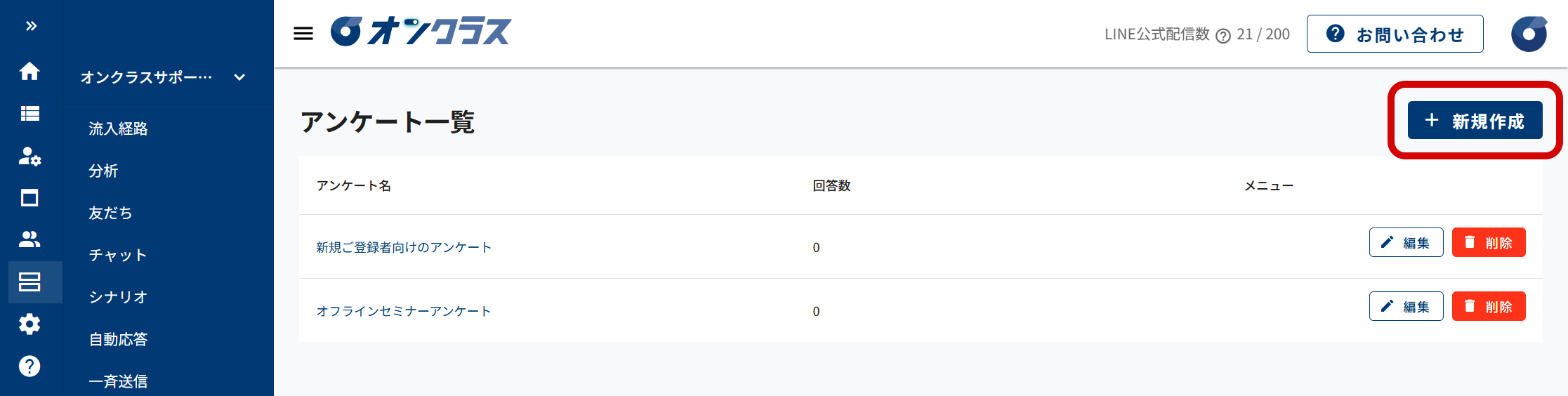Click the 新規作成 button

pyautogui.click(x=1475, y=121)
